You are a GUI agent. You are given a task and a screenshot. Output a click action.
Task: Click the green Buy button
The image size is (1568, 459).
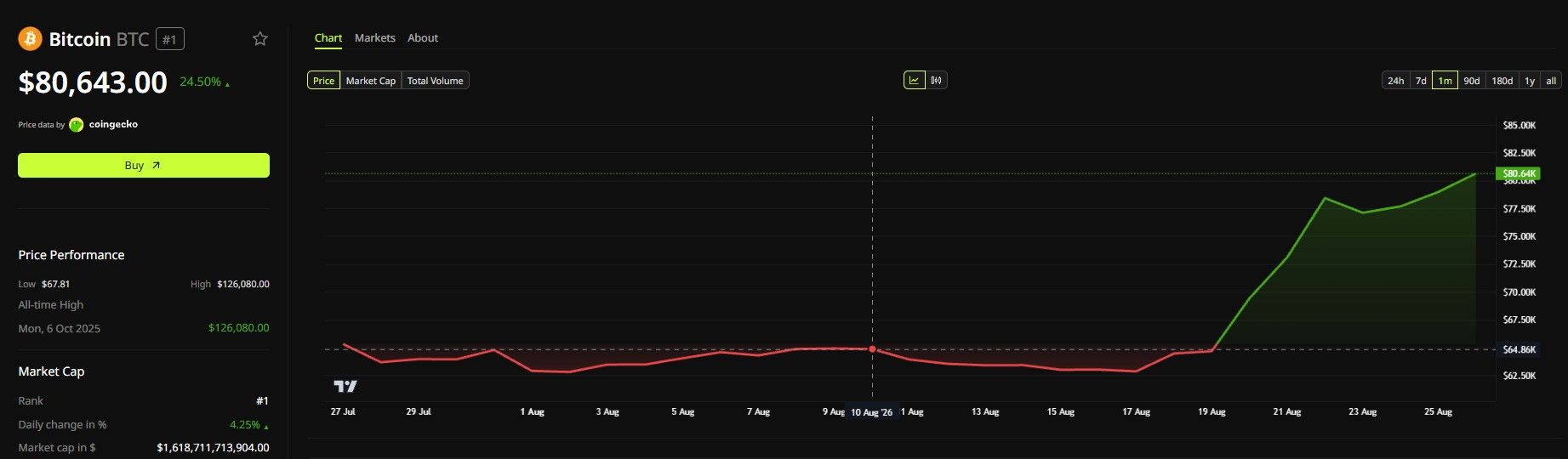click(x=144, y=165)
